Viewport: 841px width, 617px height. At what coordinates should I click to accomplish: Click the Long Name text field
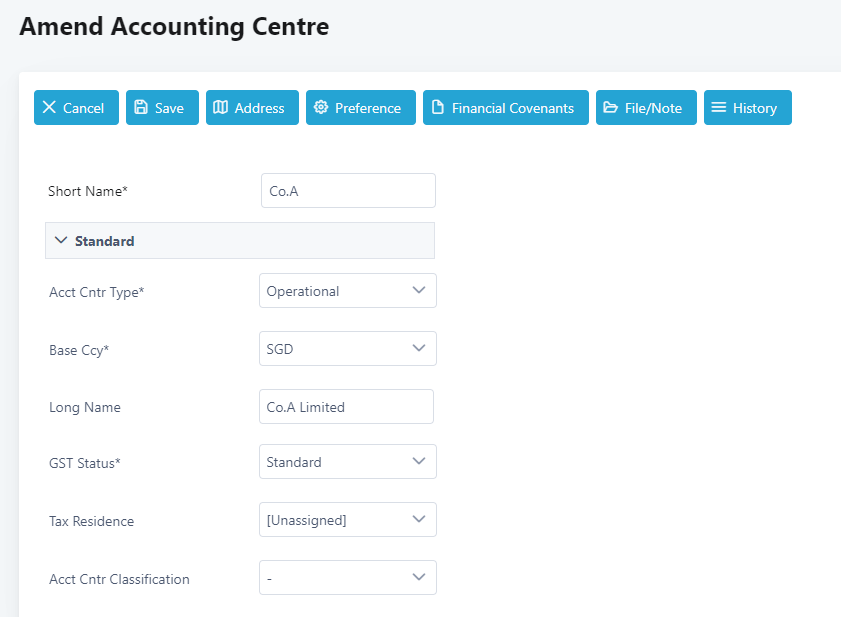tap(346, 407)
